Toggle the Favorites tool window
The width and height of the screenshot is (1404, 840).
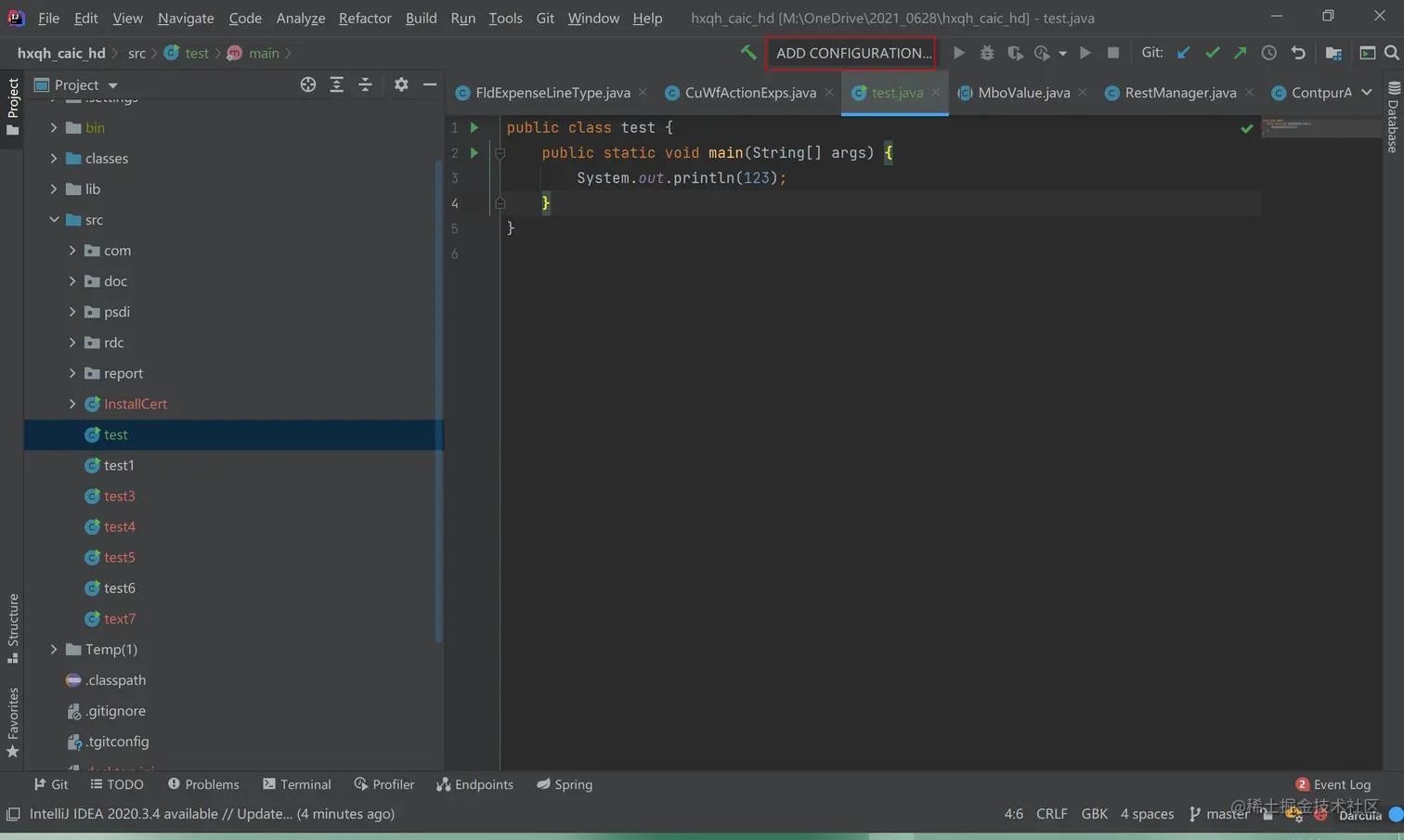coord(13,721)
